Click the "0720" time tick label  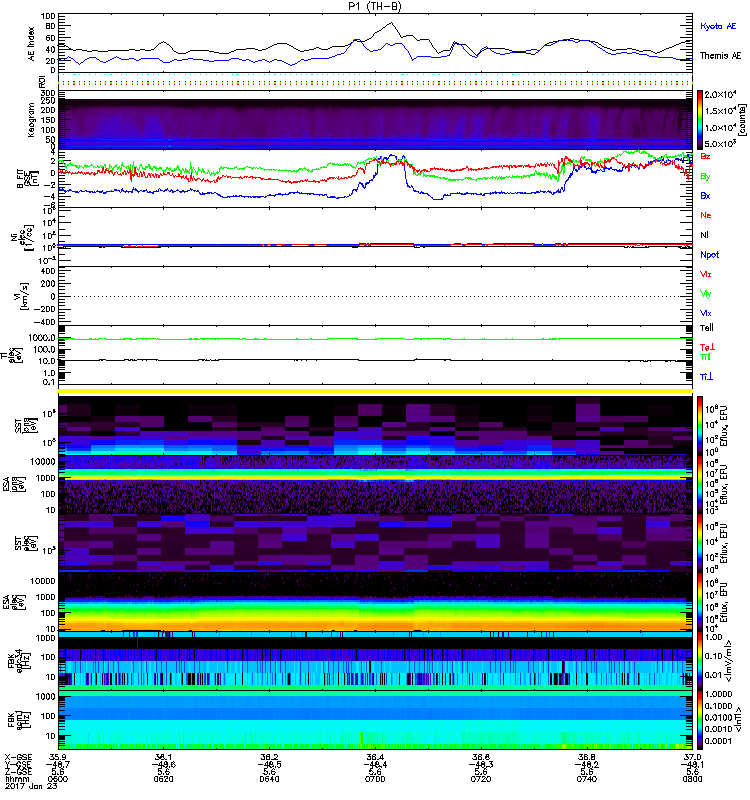[481, 779]
